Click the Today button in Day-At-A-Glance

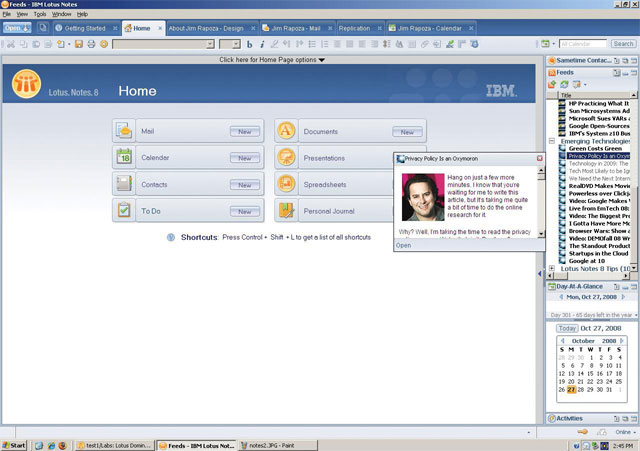(x=567, y=328)
